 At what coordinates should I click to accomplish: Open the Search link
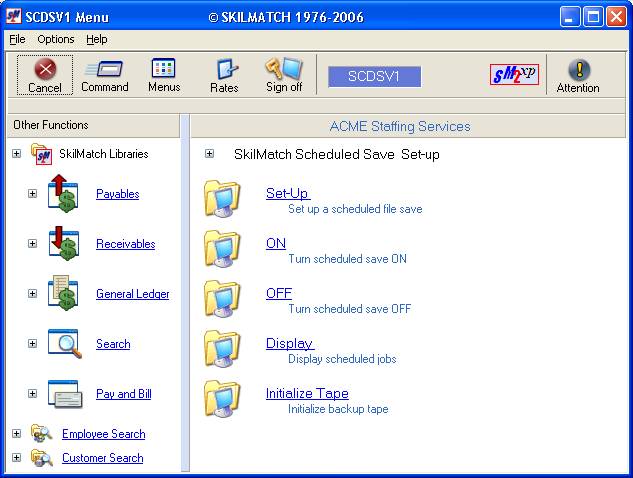pyautogui.click(x=113, y=344)
